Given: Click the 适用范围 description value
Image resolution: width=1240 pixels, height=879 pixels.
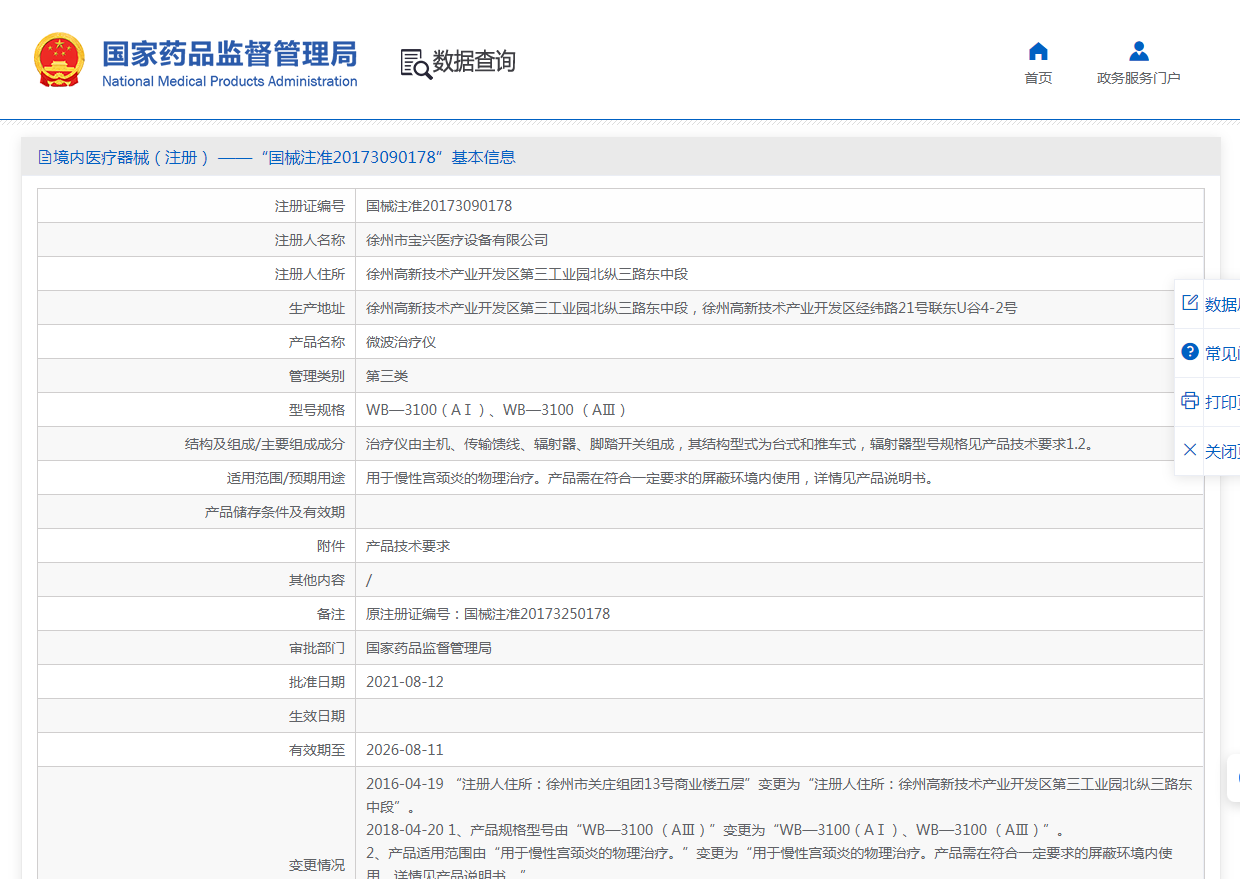Looking at the screenshot, I should click(651, 478).
